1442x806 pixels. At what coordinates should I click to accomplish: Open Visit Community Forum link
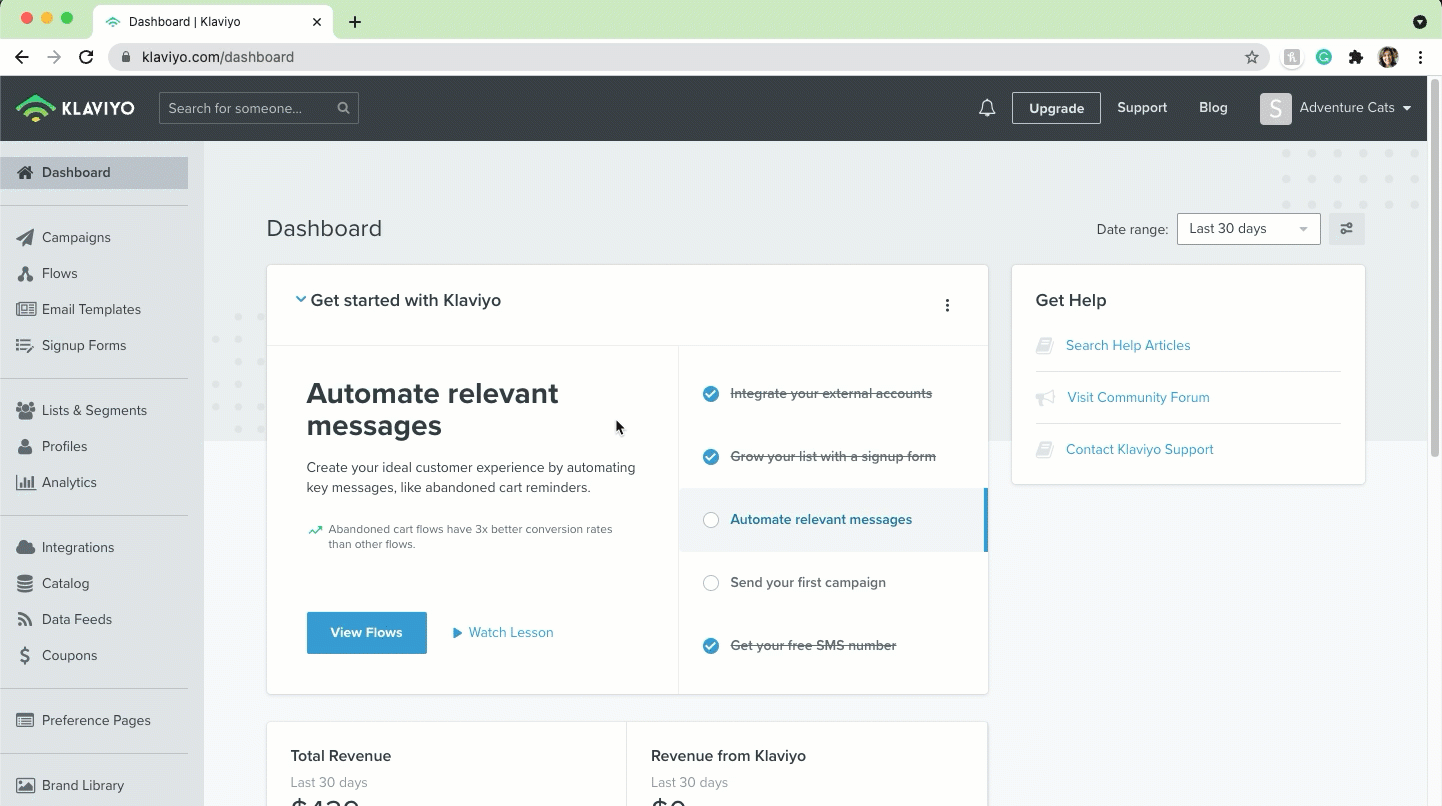pos(1138,398)
